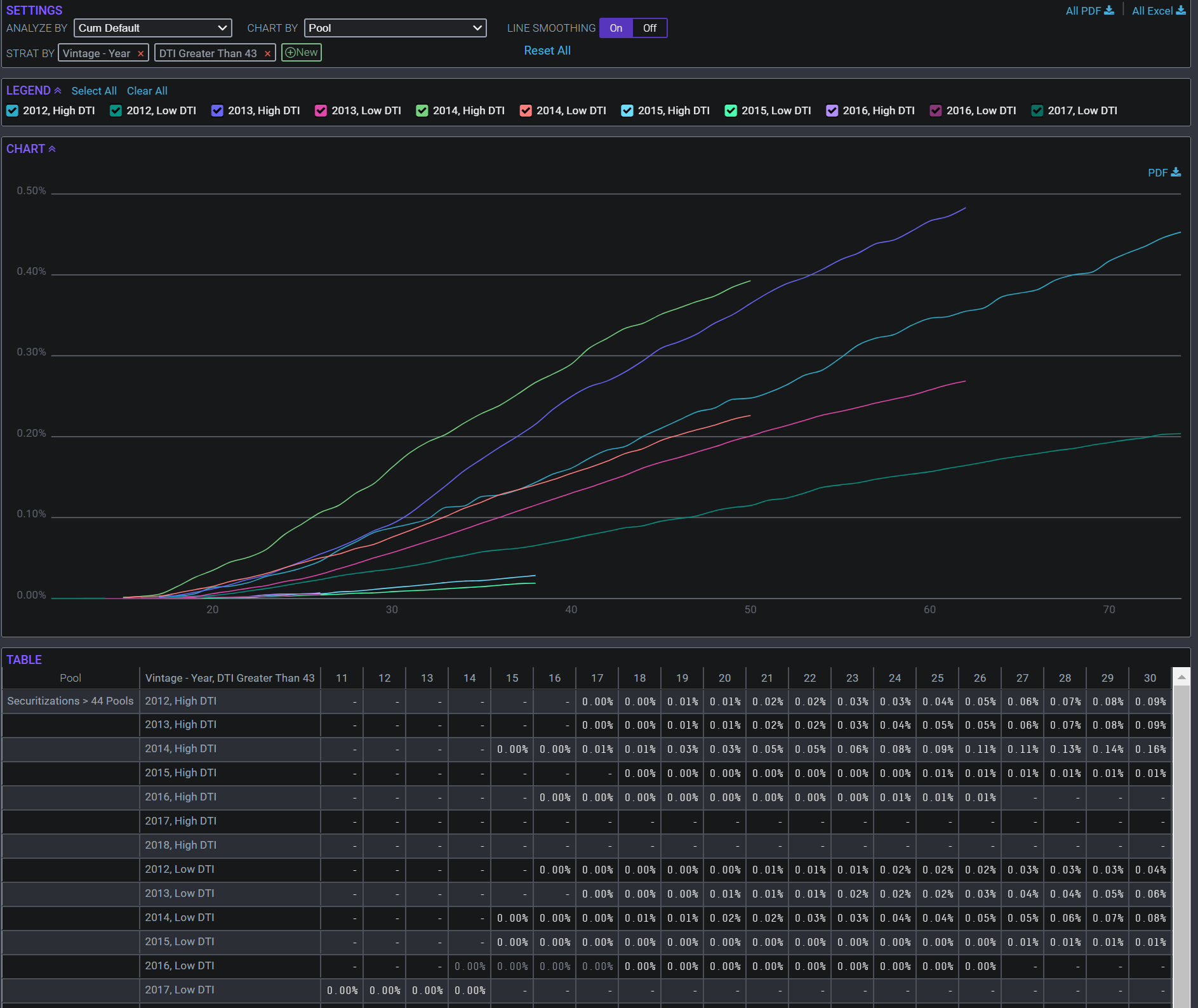1198x1008 pixels.
Task: Collapse the Legend section chevron
Action: tap(58, 91)
